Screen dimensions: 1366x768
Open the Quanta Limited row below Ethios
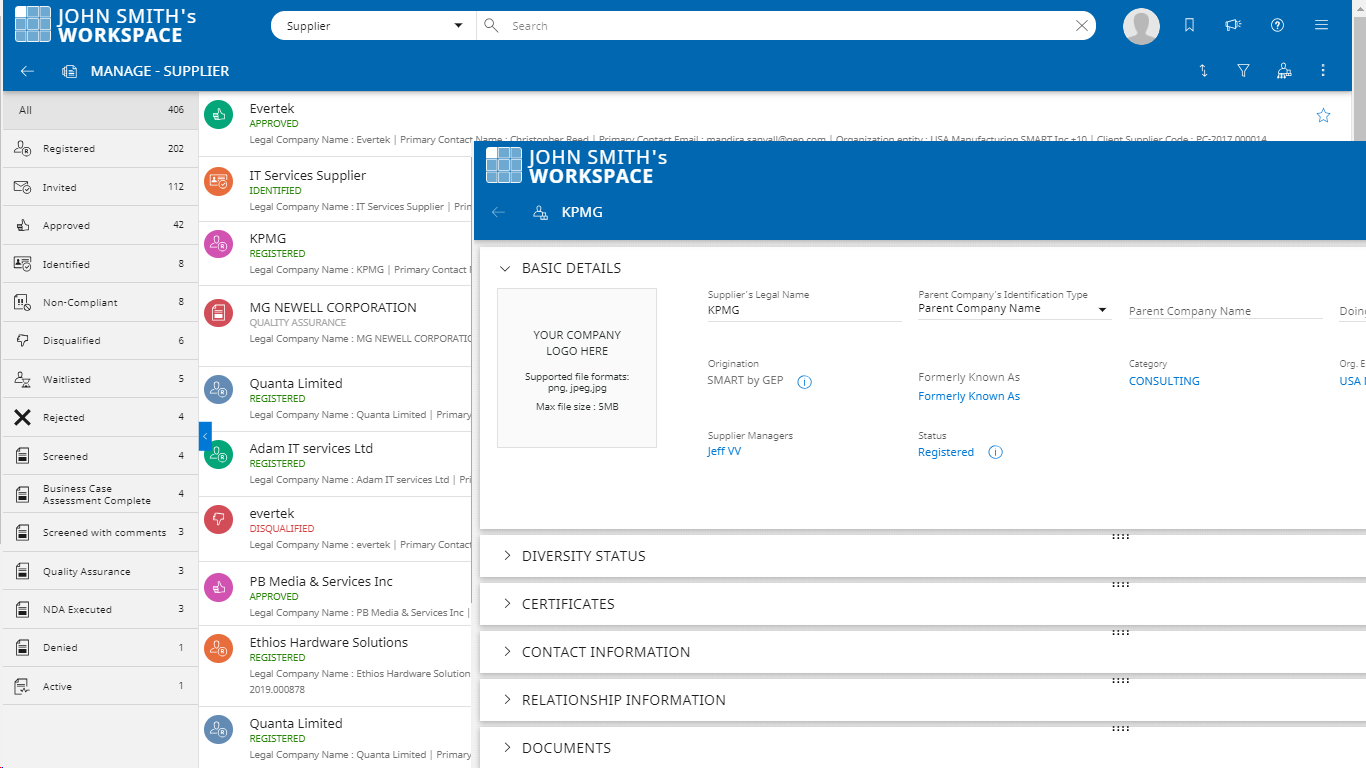(335, 738)
